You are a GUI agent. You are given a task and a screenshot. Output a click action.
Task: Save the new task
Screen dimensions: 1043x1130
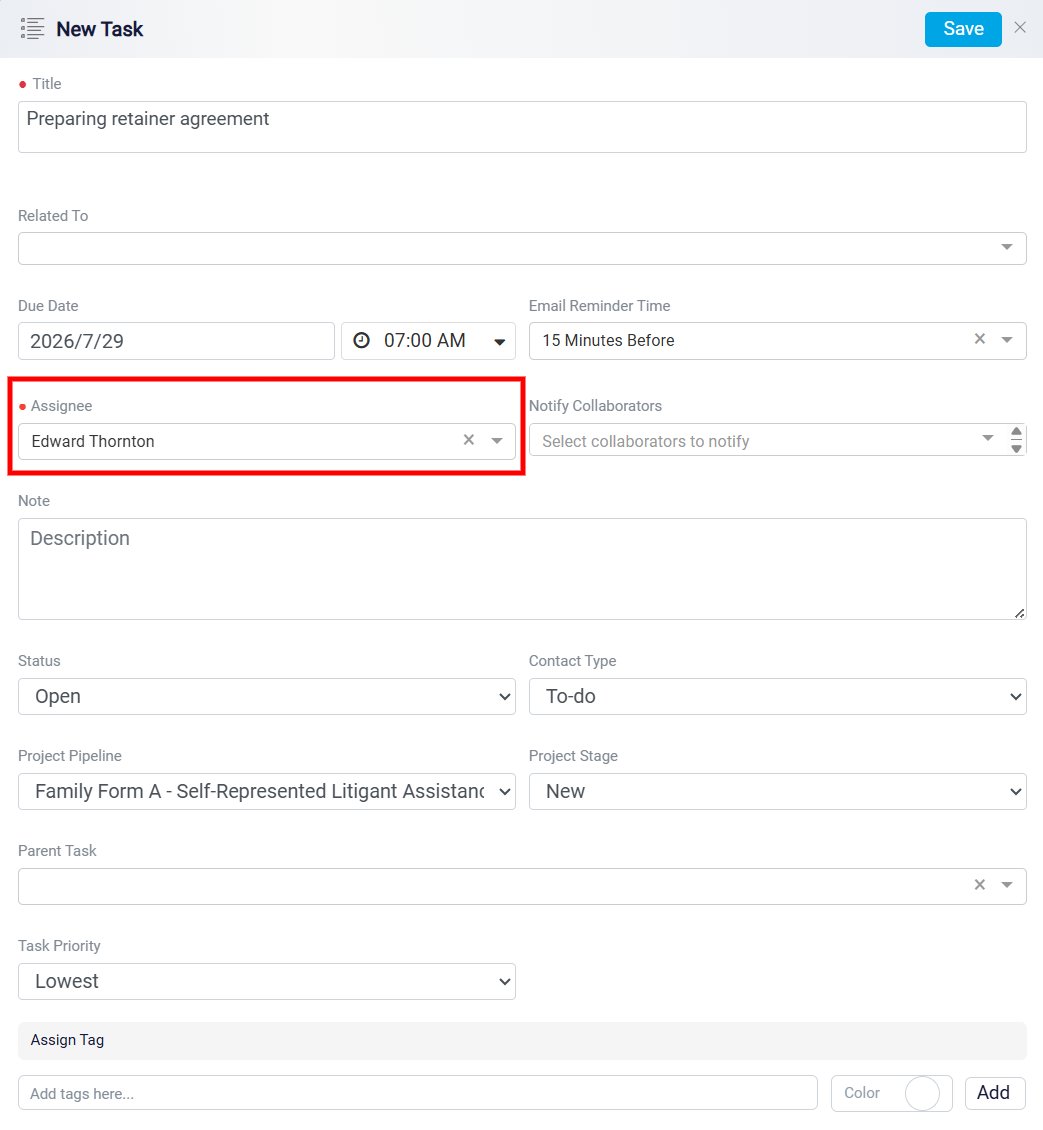pyautogui.click(x=963, y=29)
